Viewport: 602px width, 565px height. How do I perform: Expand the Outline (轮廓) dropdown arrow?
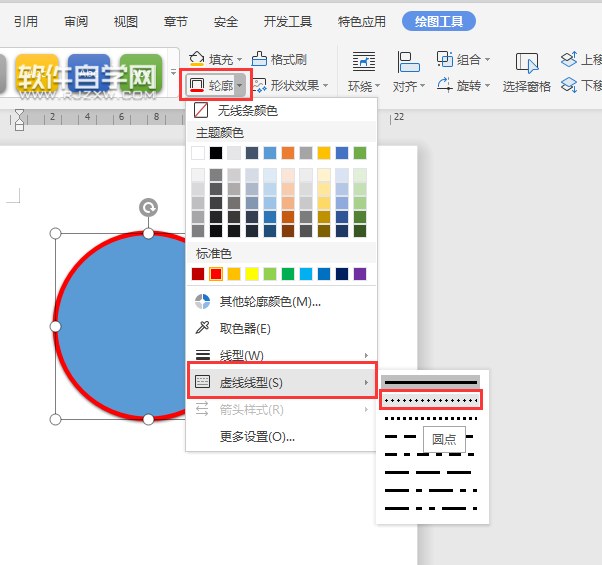click(x=240, y=85)
